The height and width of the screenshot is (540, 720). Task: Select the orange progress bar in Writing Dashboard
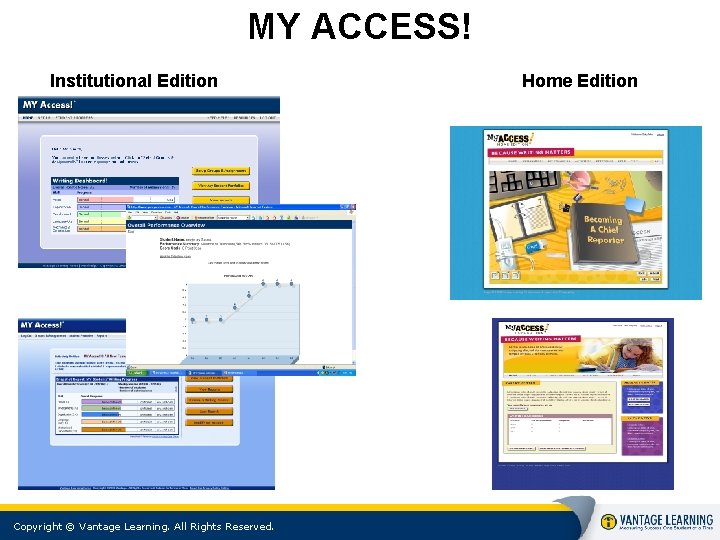coord(102,228)
